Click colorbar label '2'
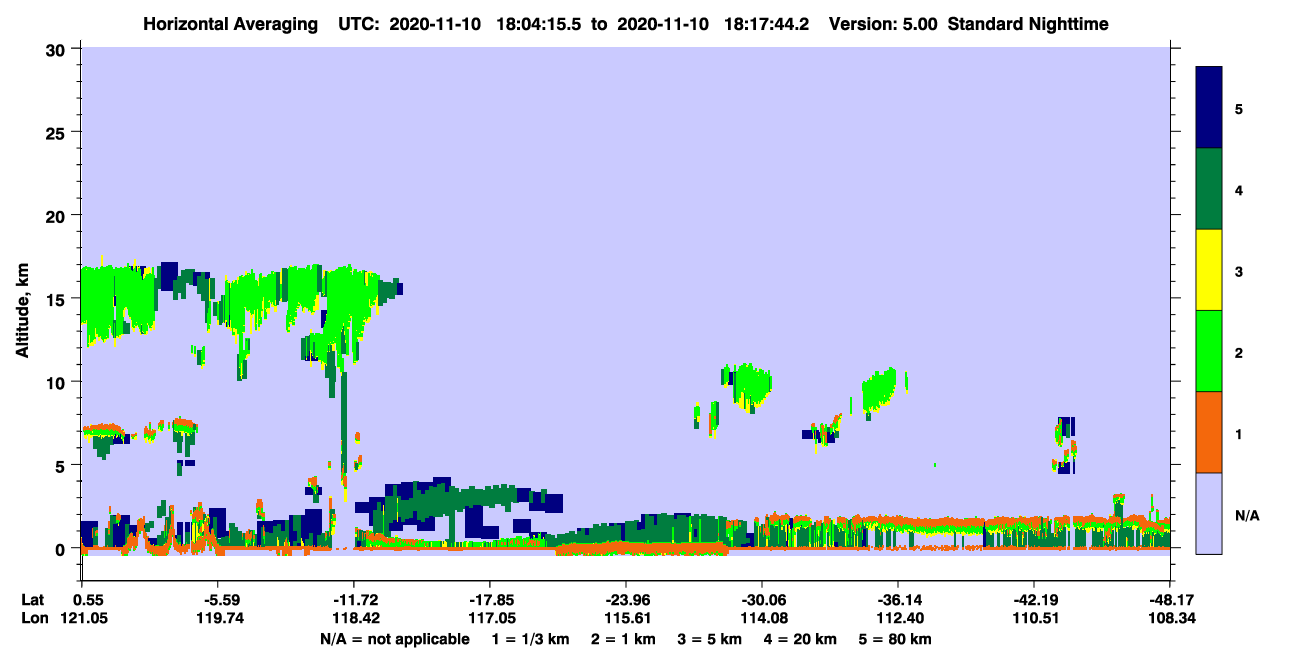This screenshot has width=1300, height=667. (1238, 352)
